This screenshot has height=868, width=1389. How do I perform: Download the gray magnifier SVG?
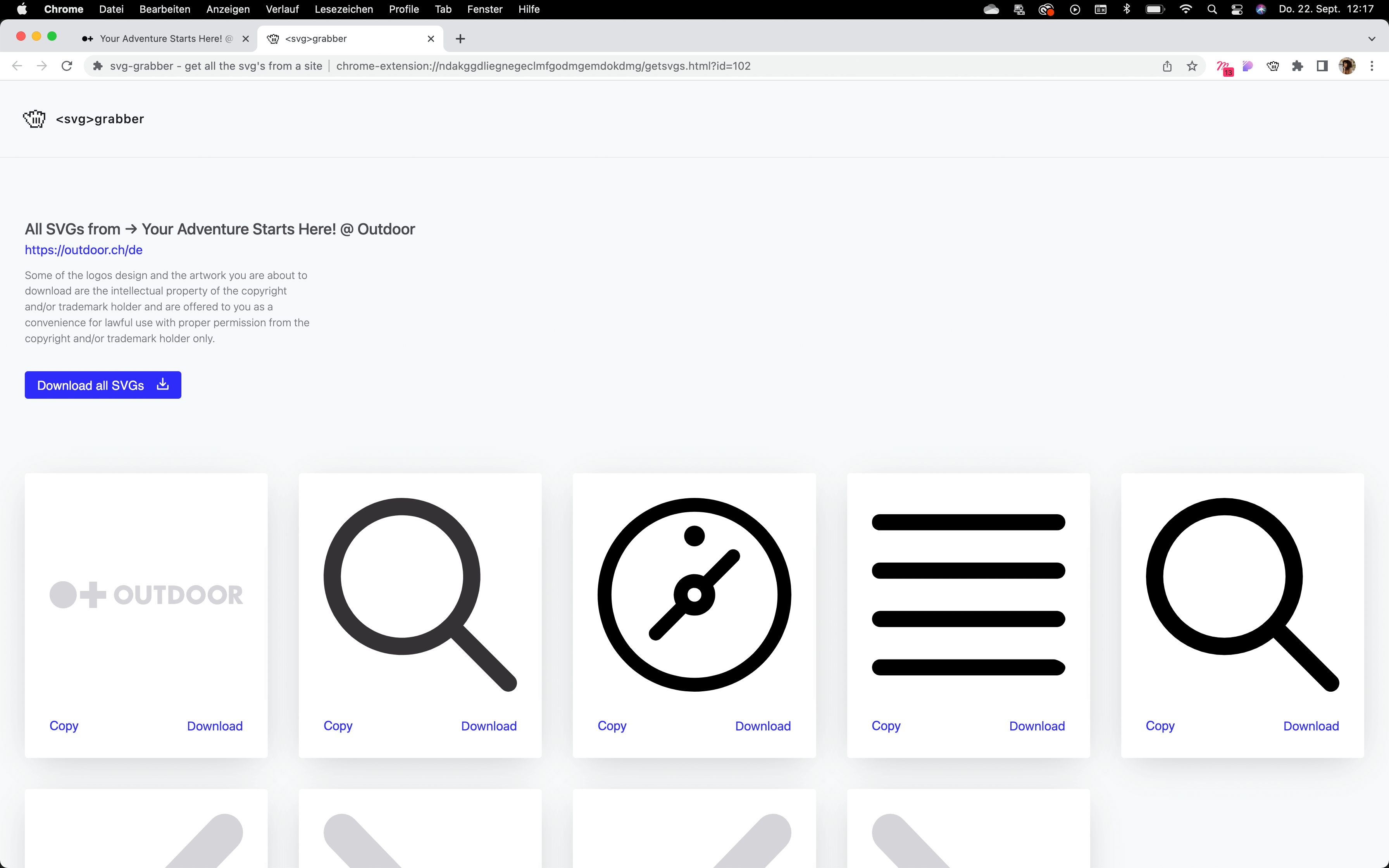(489, 726)
